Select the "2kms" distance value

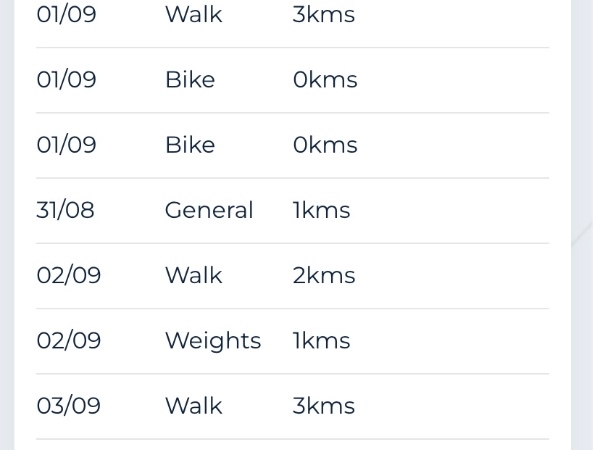coord(324,276)
